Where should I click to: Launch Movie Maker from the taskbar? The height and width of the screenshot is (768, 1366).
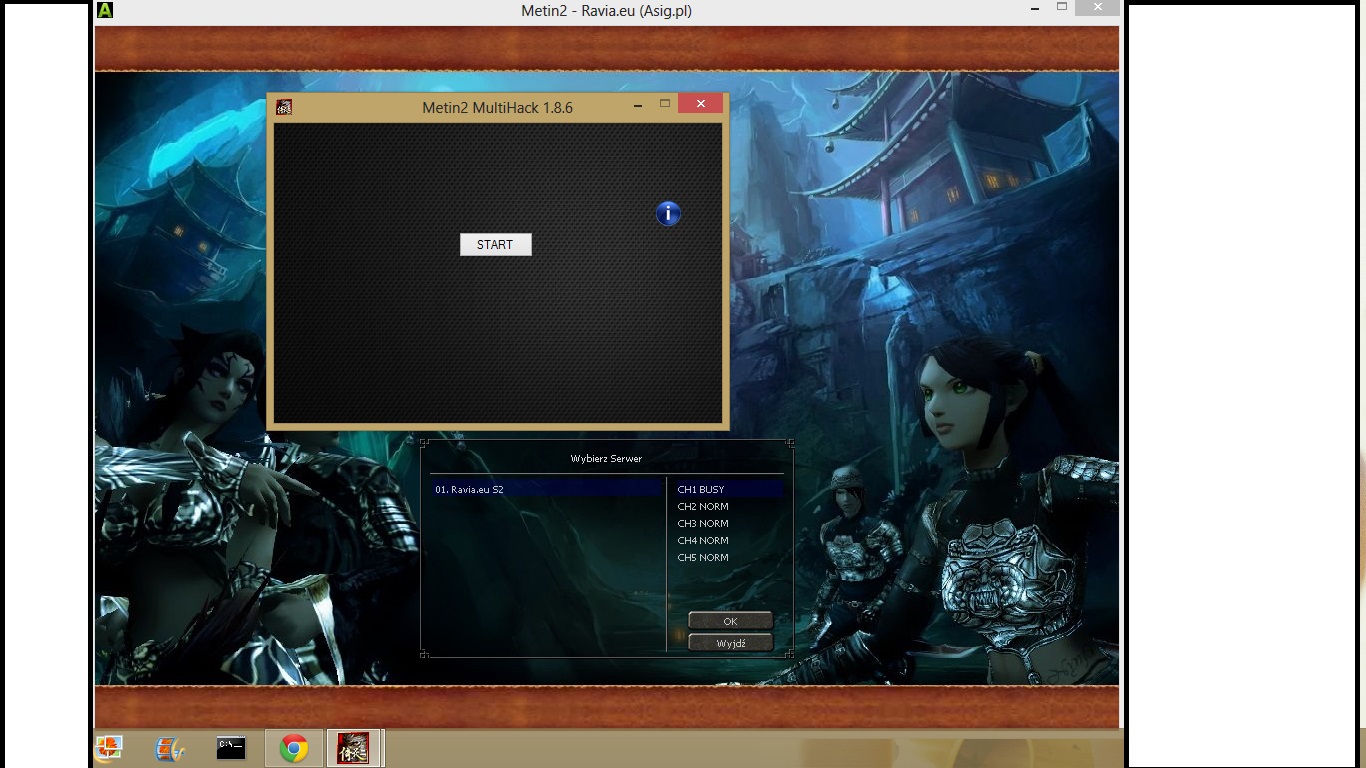[x=170, y=748]
